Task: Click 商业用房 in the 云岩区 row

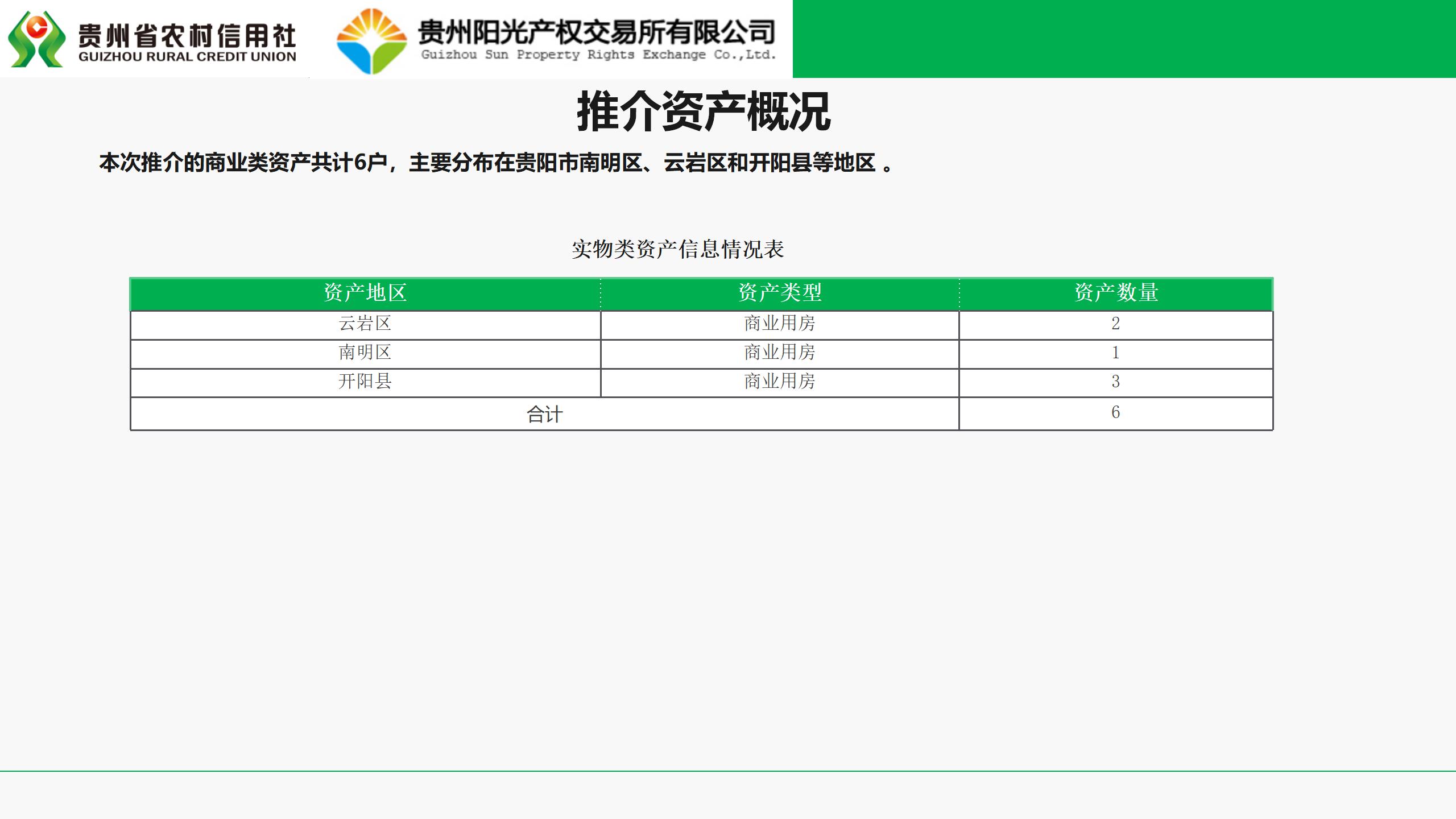Action: (x=780, y=324)
